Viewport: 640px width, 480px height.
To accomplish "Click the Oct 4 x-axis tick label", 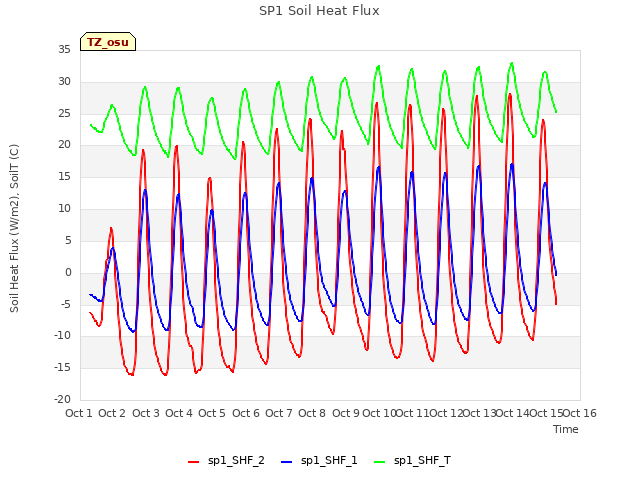I will click(179, 413).
